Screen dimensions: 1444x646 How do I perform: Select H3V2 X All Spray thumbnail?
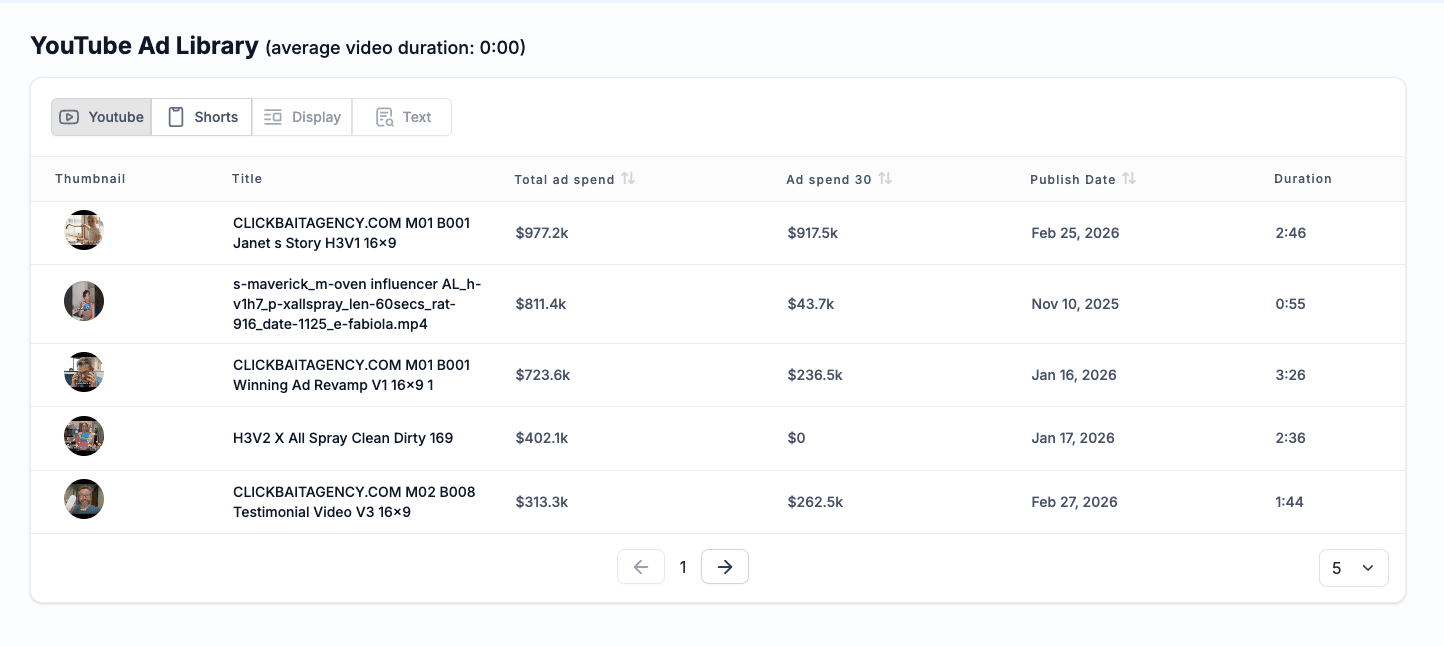coord(84,436)
